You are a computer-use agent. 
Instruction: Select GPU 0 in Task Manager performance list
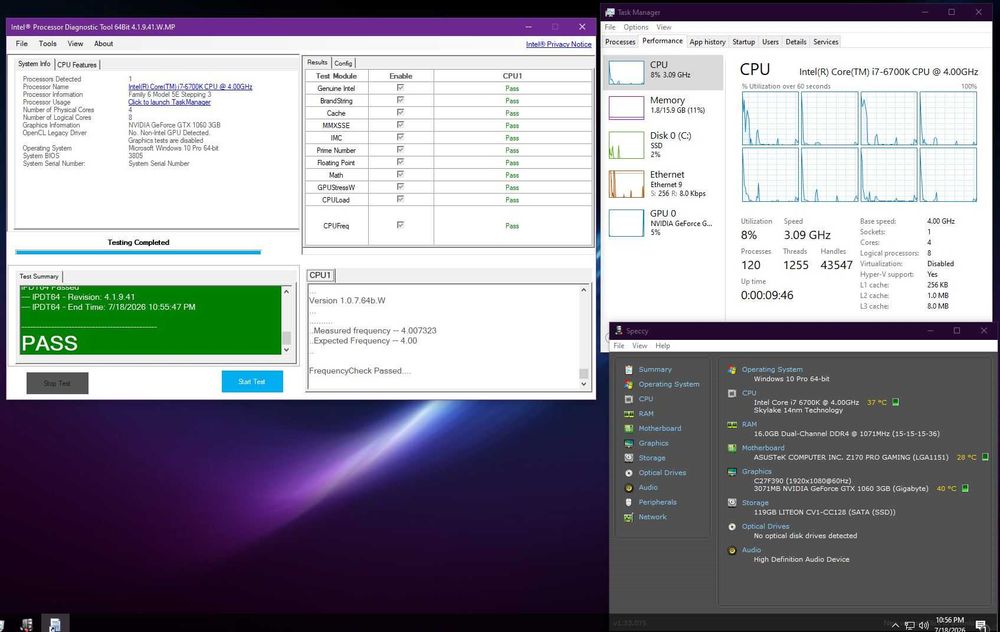point(663,223)
